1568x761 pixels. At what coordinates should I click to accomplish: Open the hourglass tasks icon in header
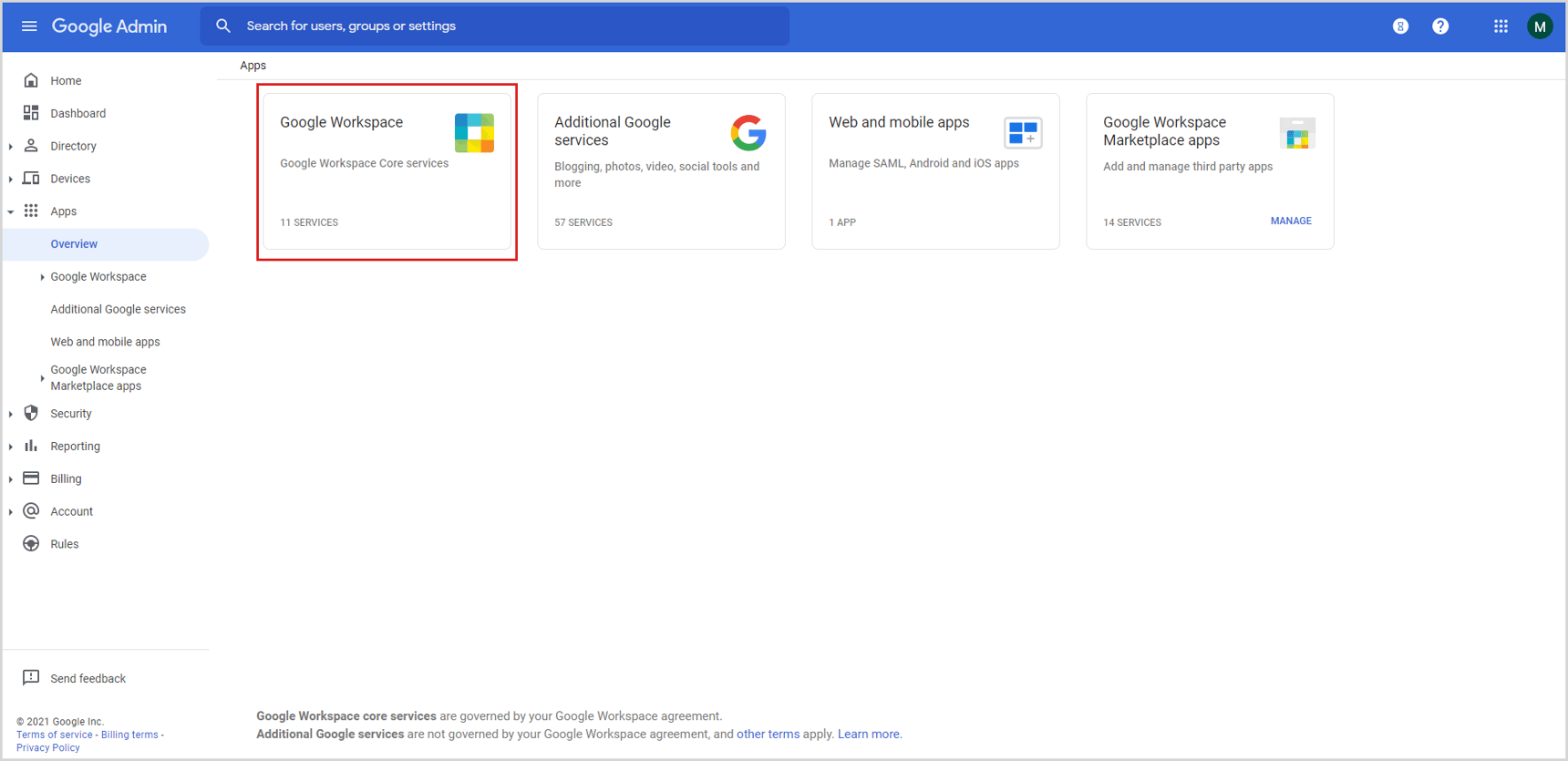pyautogui.click(x=1400, y=26)
